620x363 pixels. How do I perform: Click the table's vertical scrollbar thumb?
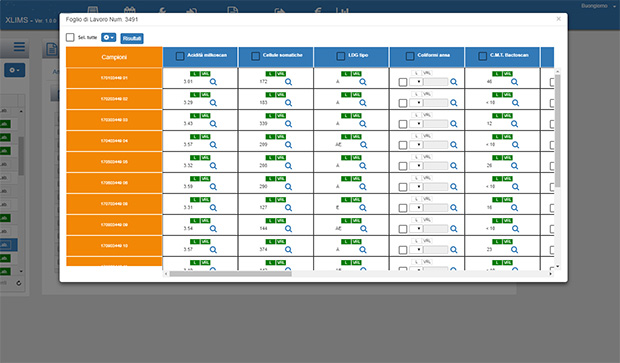tap(558, 130)
